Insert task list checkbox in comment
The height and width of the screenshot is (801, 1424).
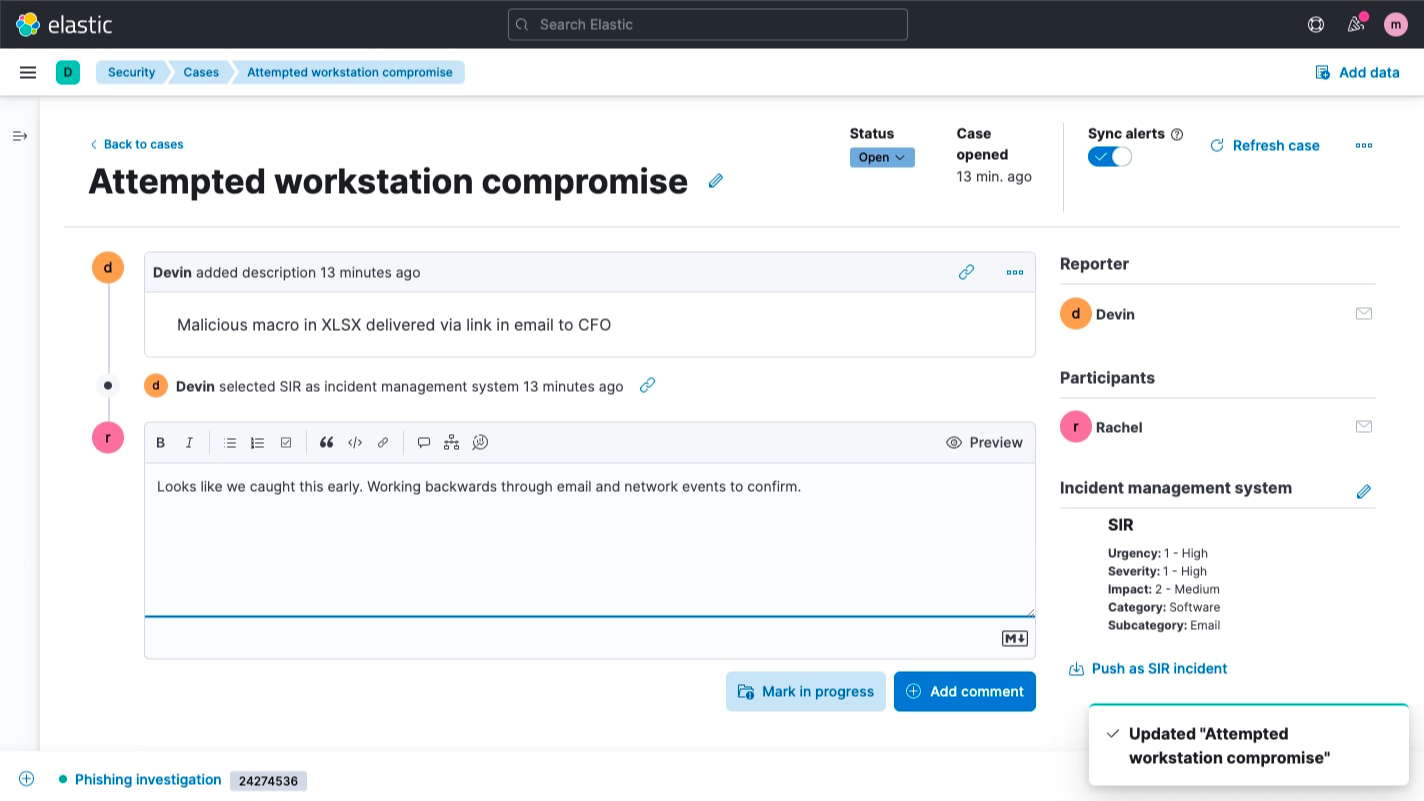[x=286, y=442]
